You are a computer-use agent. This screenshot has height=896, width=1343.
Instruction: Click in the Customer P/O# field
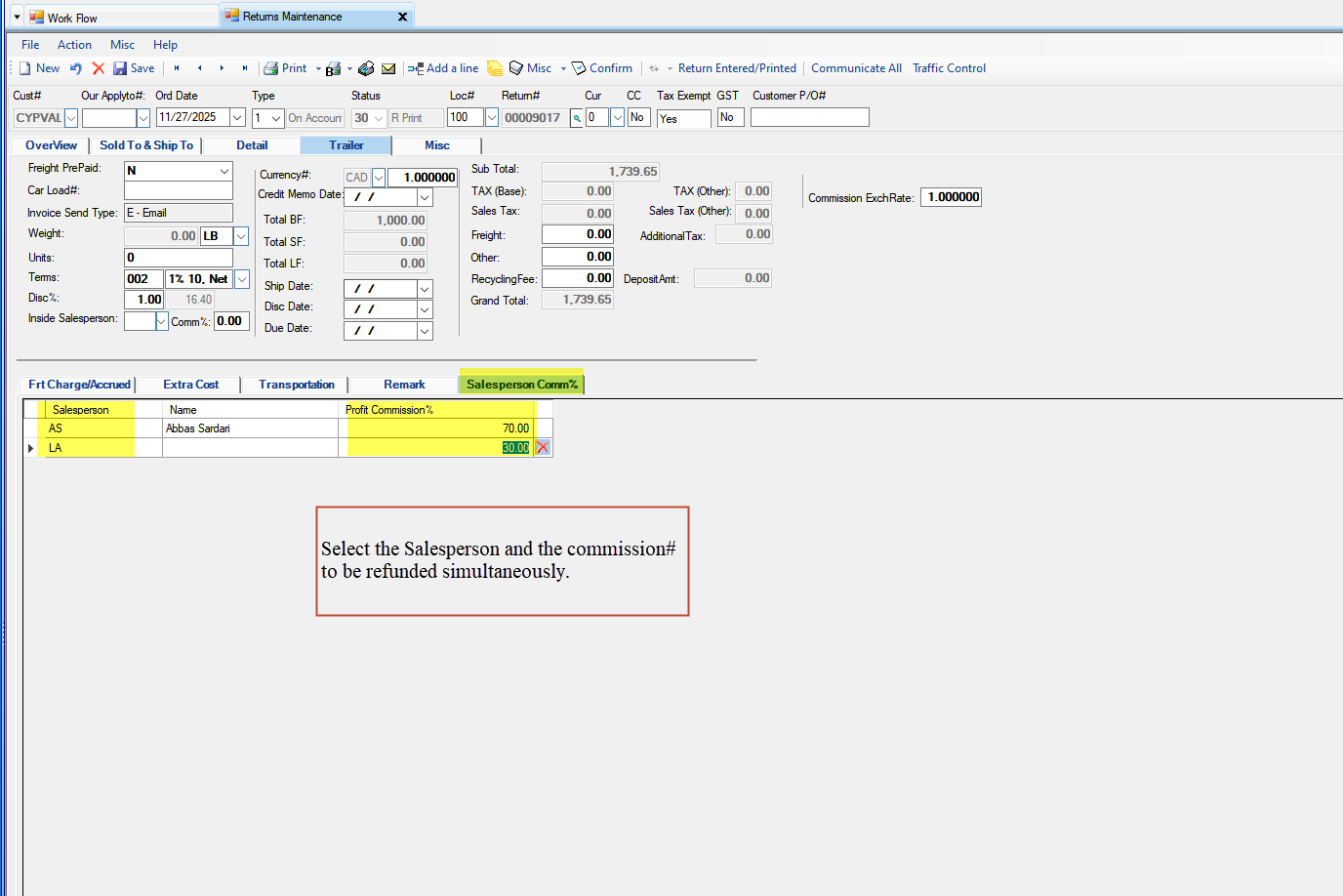tap(808, 116)
